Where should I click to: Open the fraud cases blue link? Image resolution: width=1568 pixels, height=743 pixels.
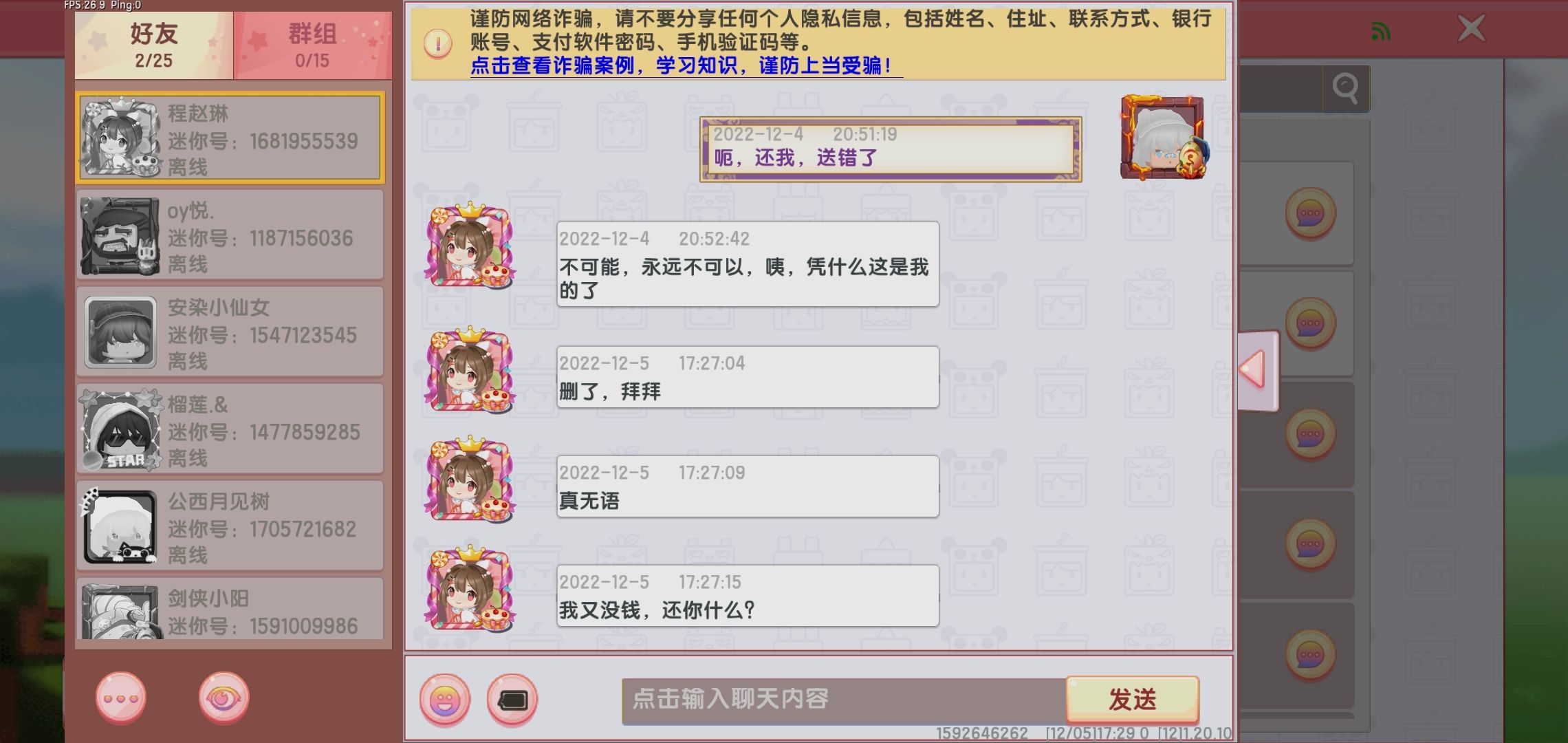pyautogui.click(x=683, y=66)
